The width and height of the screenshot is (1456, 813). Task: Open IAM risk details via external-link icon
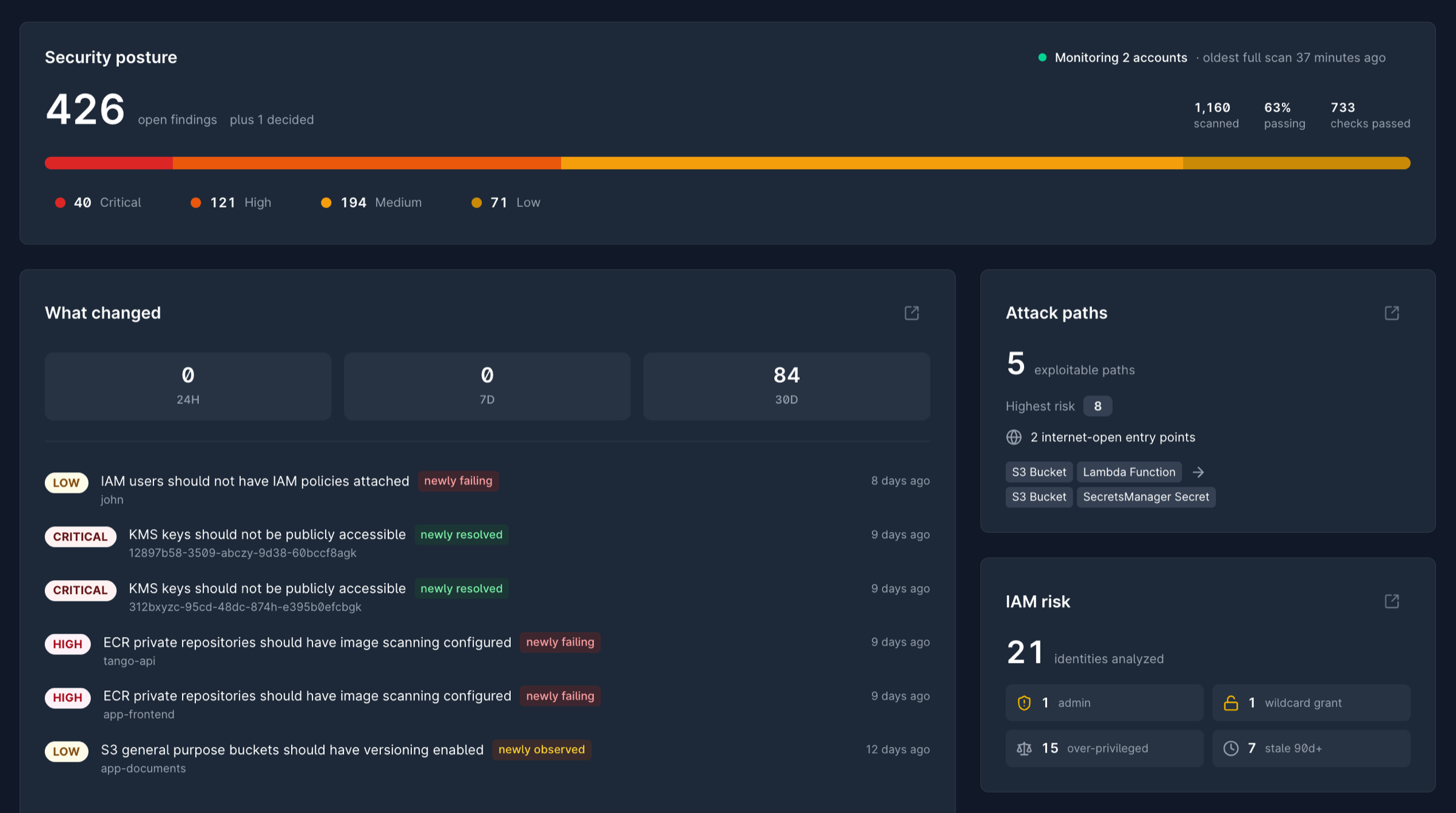pyautogui.click(x=1392, y=601)
